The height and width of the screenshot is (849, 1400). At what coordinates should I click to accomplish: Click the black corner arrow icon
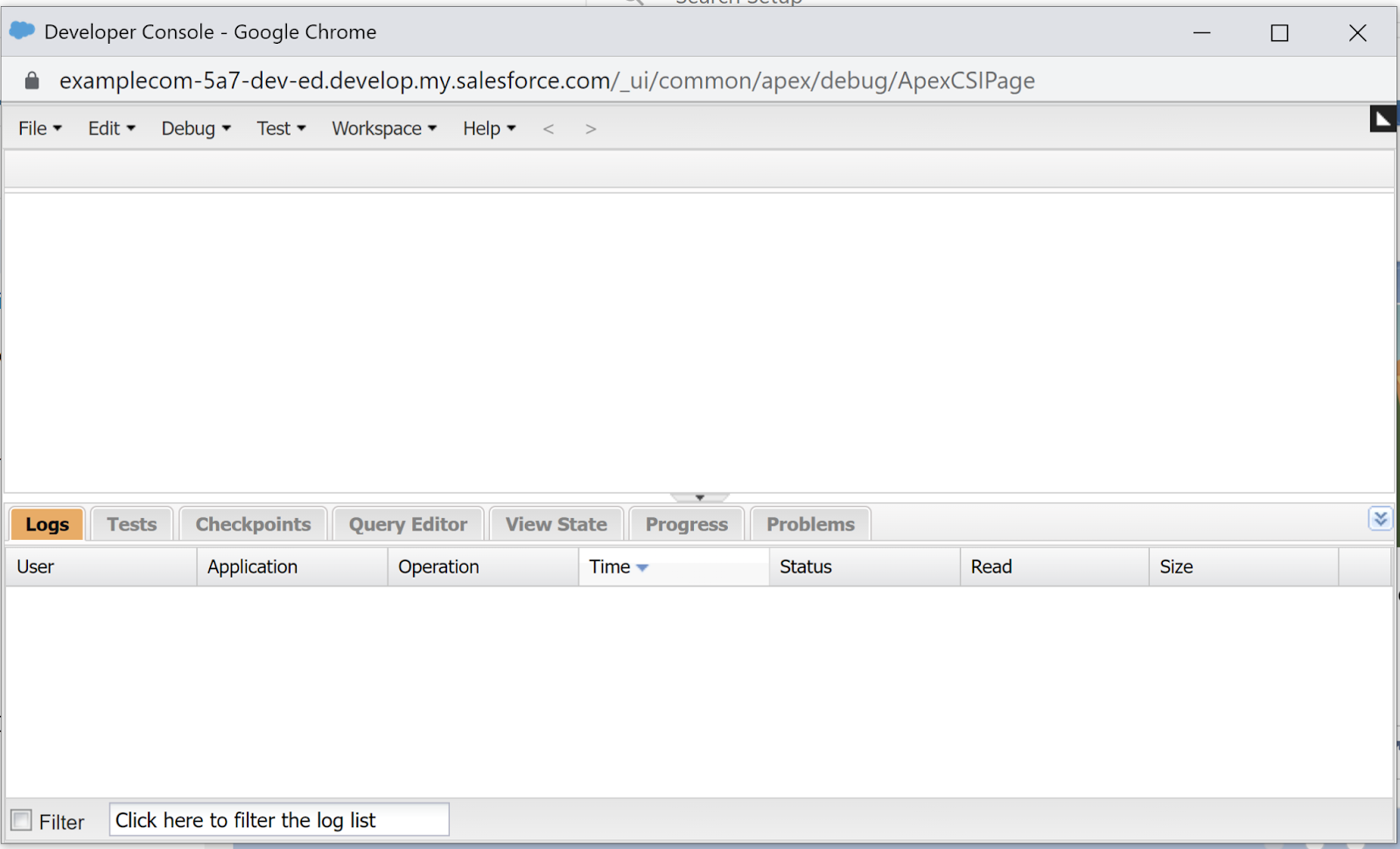1382,119
